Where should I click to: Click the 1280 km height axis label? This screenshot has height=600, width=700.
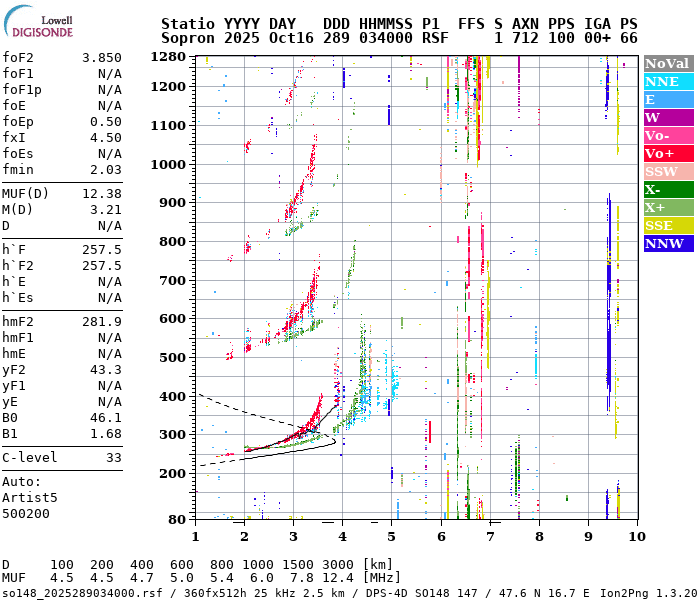click(169, 57)
